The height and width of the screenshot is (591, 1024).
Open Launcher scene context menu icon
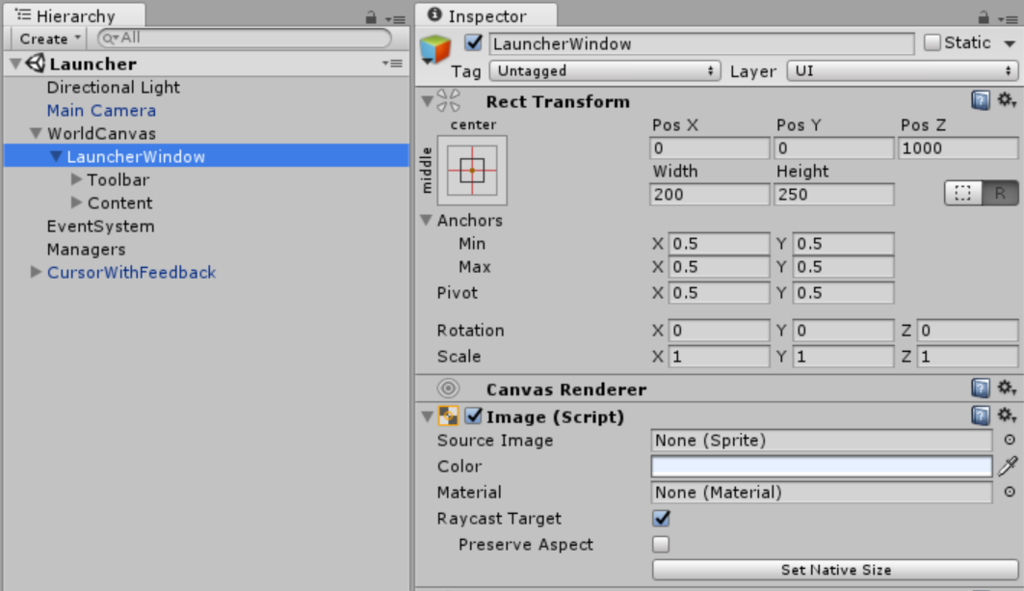392,63
